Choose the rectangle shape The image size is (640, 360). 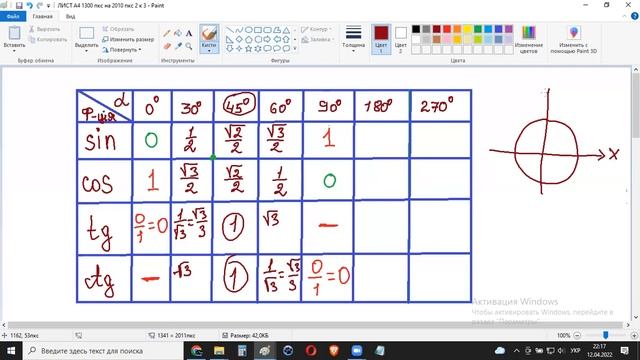coord(258,30)
